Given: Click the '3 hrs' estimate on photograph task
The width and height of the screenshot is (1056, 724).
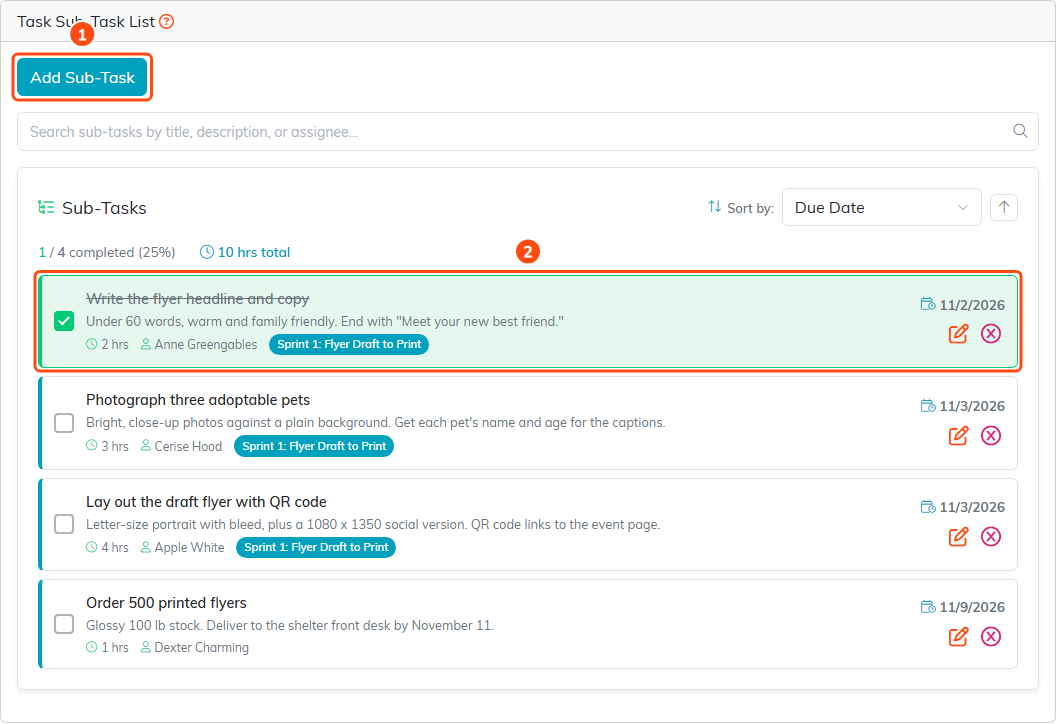Looking at the screenshot, I should click(115, 446).
